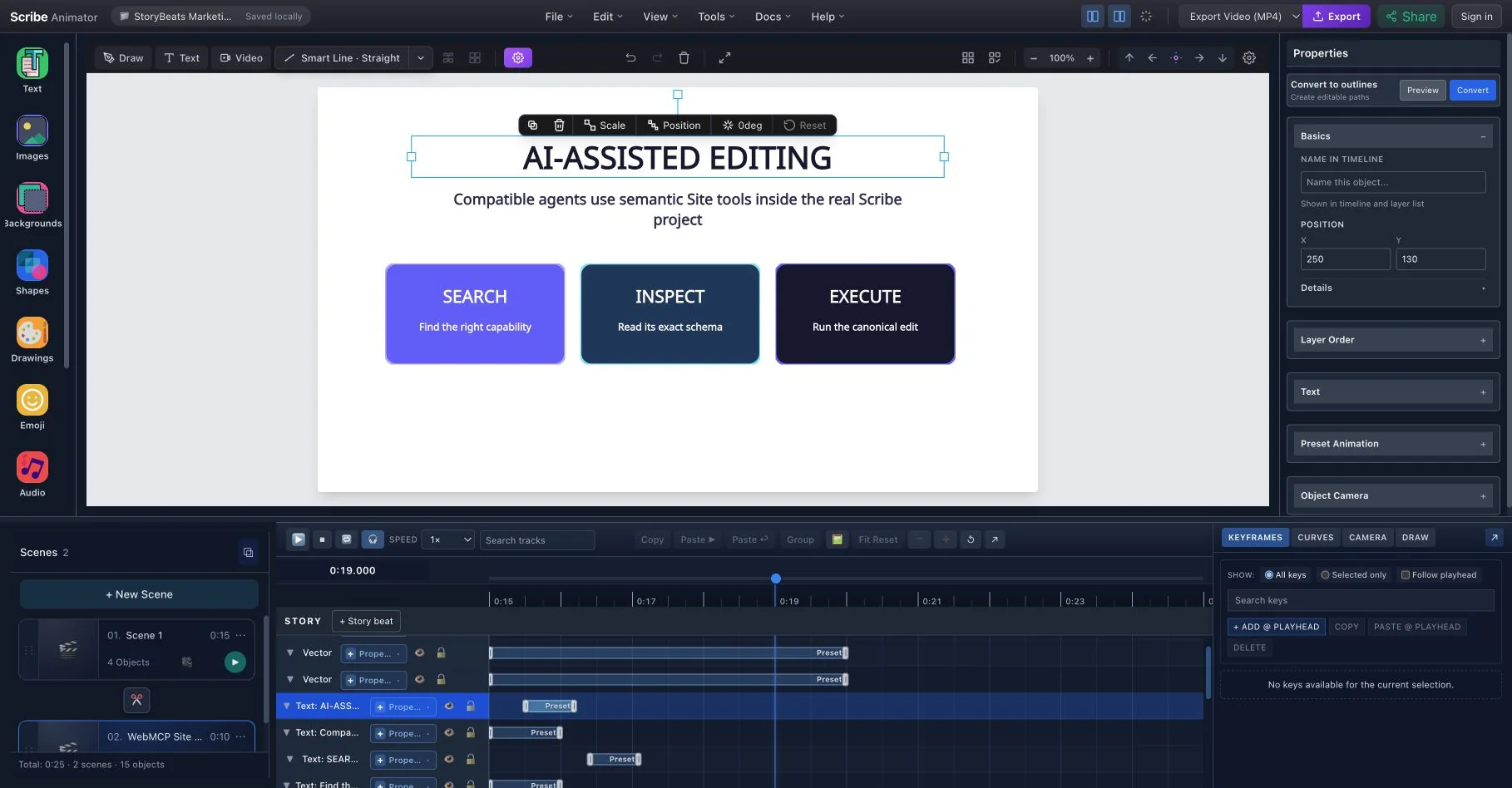Open the File menu
1512x788 pixels.
point(559,16)
